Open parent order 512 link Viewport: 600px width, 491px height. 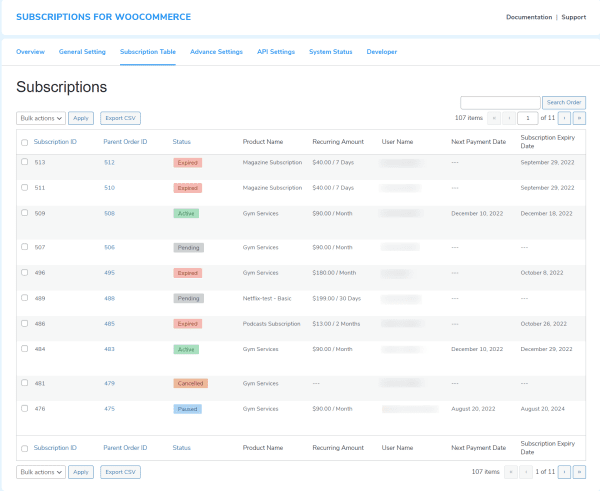click(x=109, y=161)
